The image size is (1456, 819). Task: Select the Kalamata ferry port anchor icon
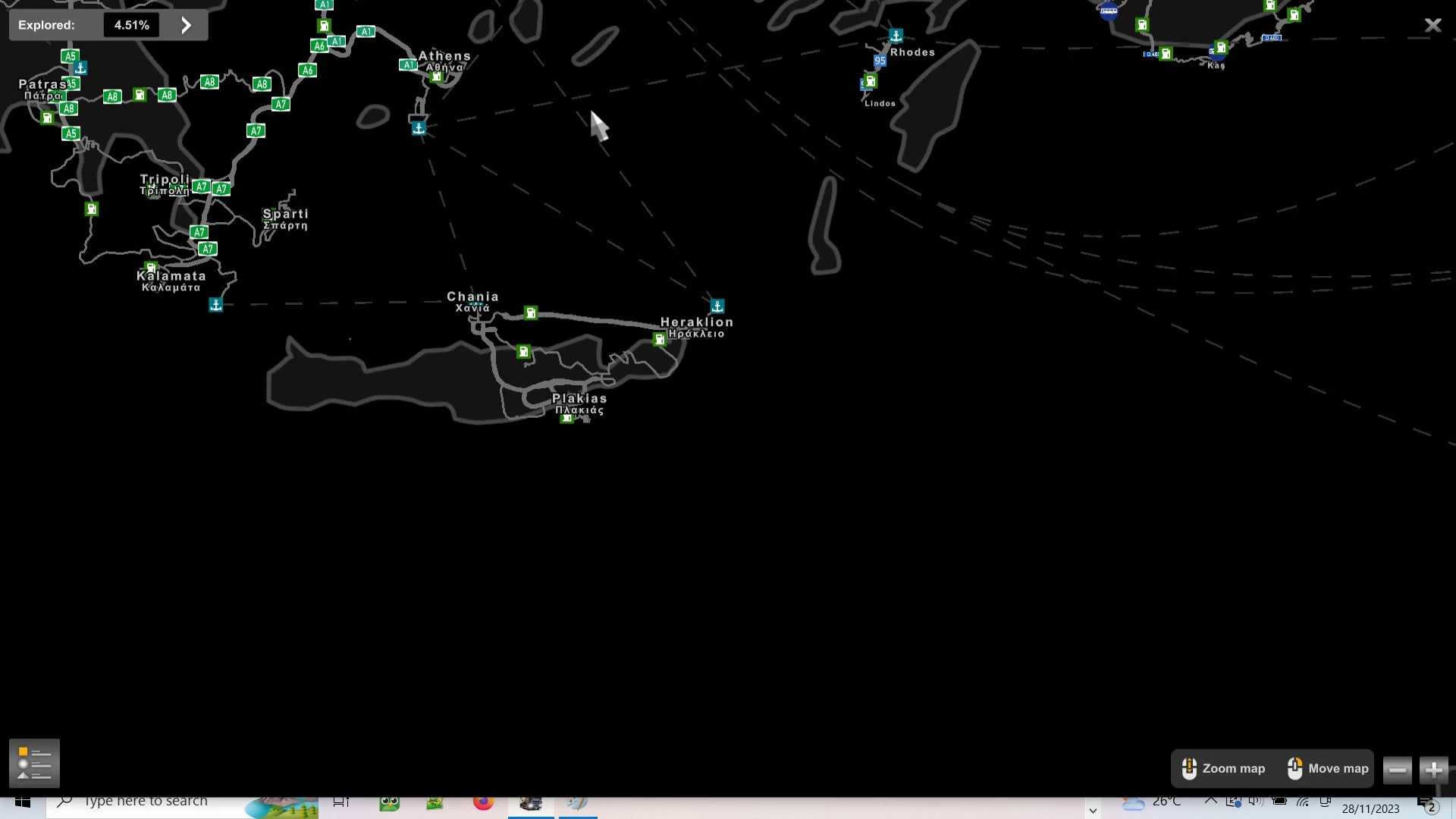pos(216,304)
